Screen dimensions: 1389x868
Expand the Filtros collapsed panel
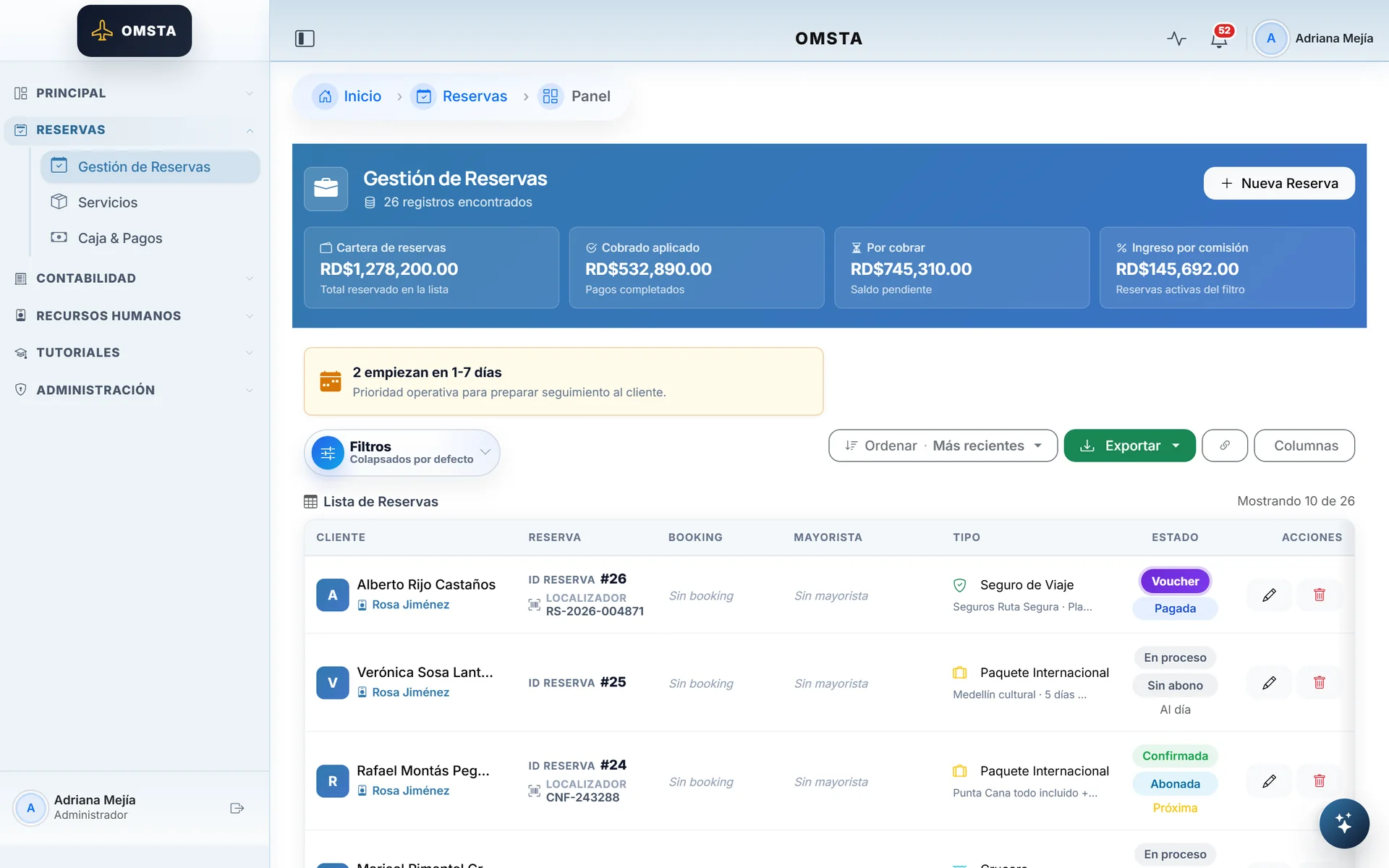402,453
